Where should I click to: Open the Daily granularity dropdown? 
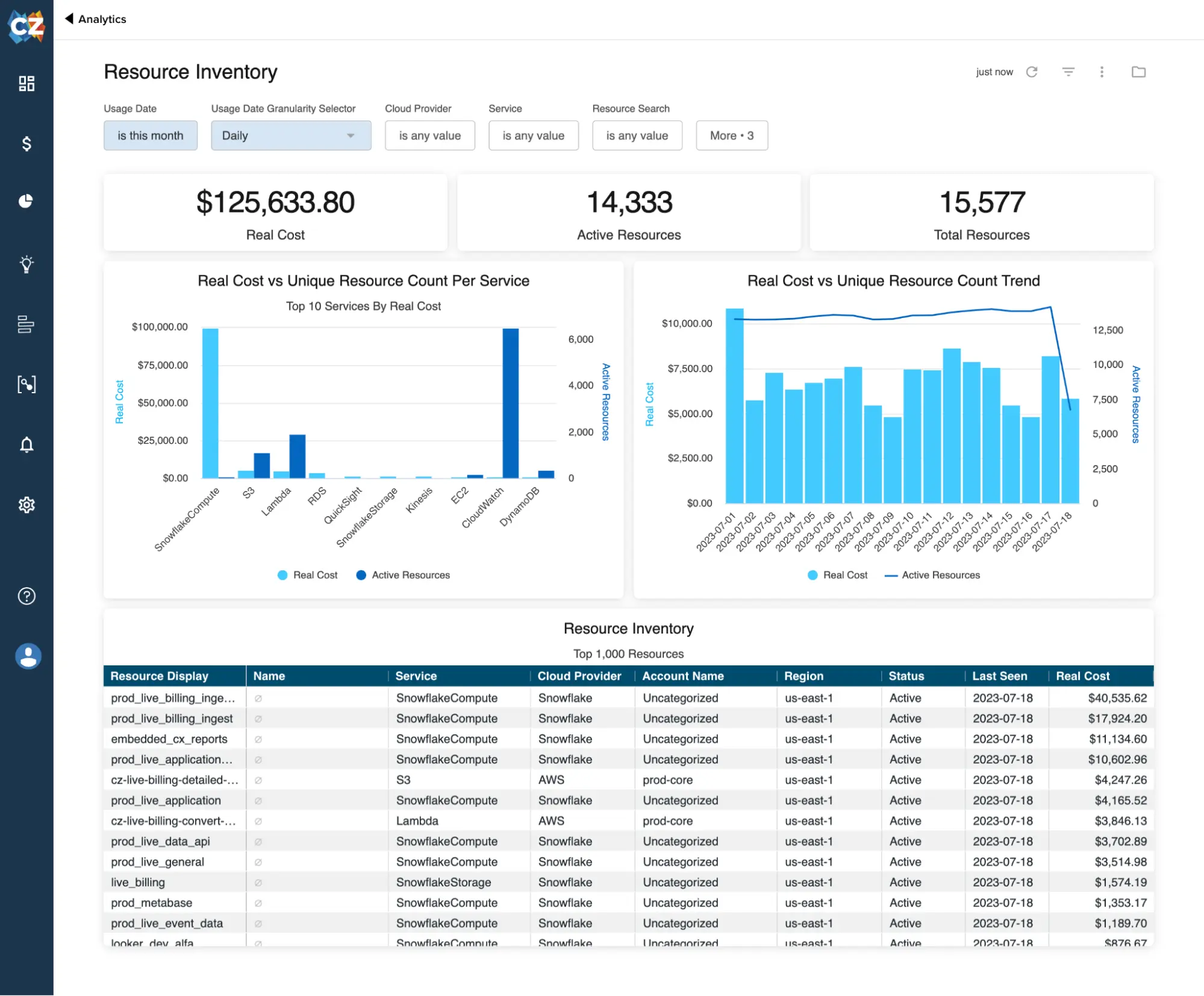click(291, 135)
